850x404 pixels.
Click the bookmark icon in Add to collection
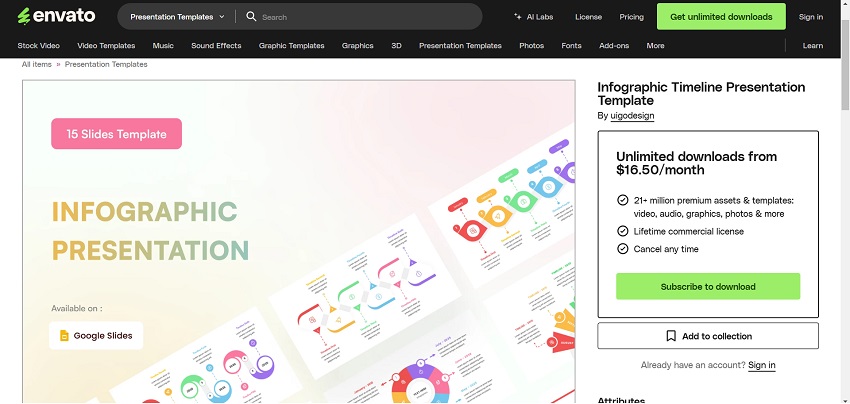671,336
